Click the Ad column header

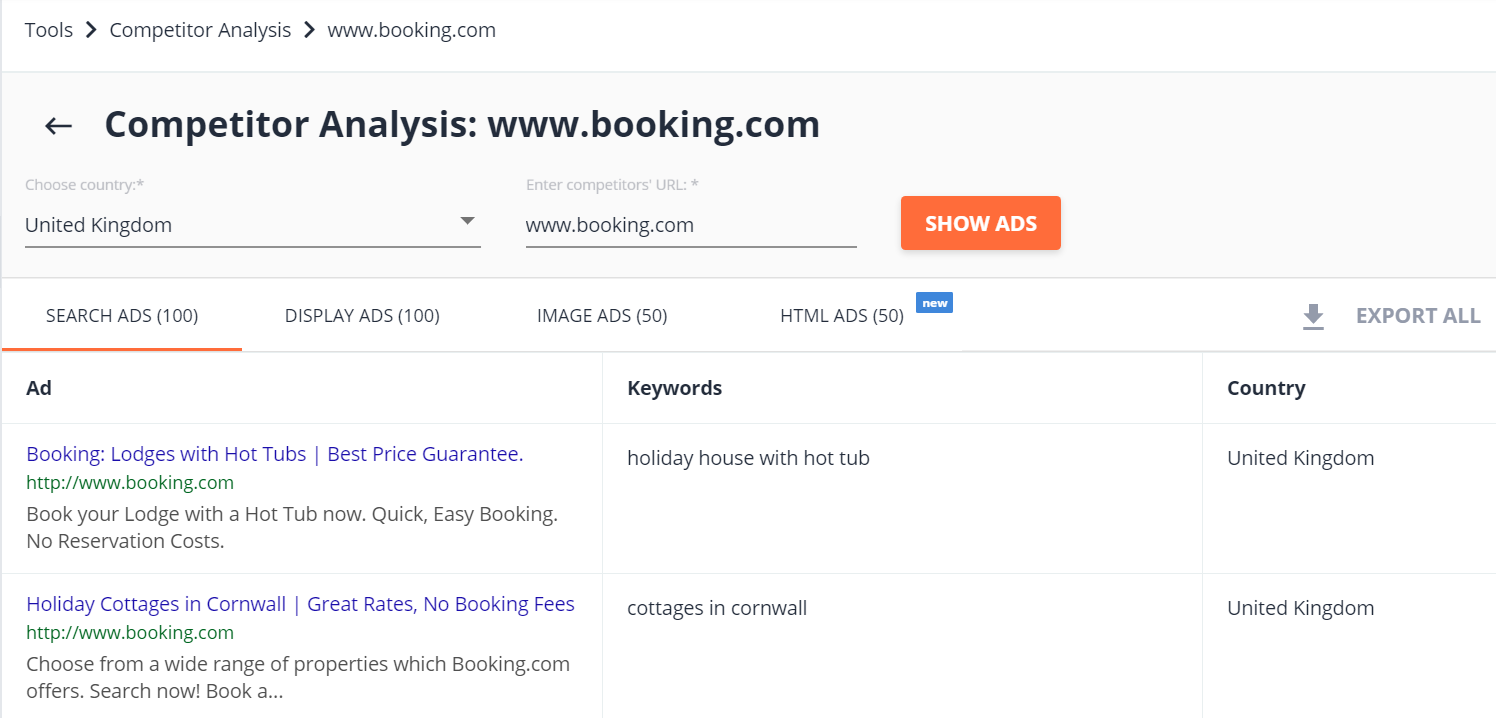(39, 388)
